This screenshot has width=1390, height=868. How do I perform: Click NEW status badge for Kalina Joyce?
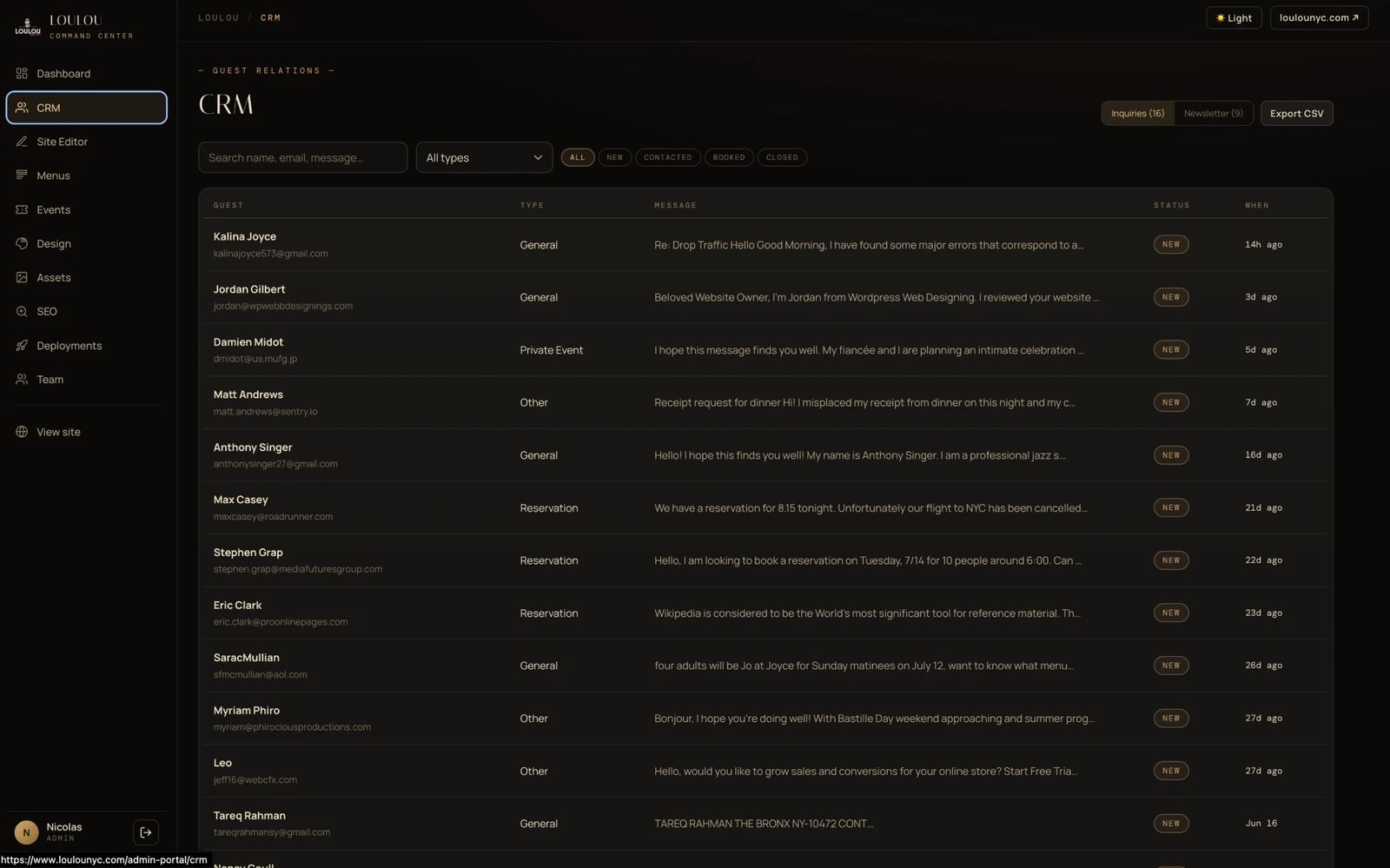pos(1171,244)
